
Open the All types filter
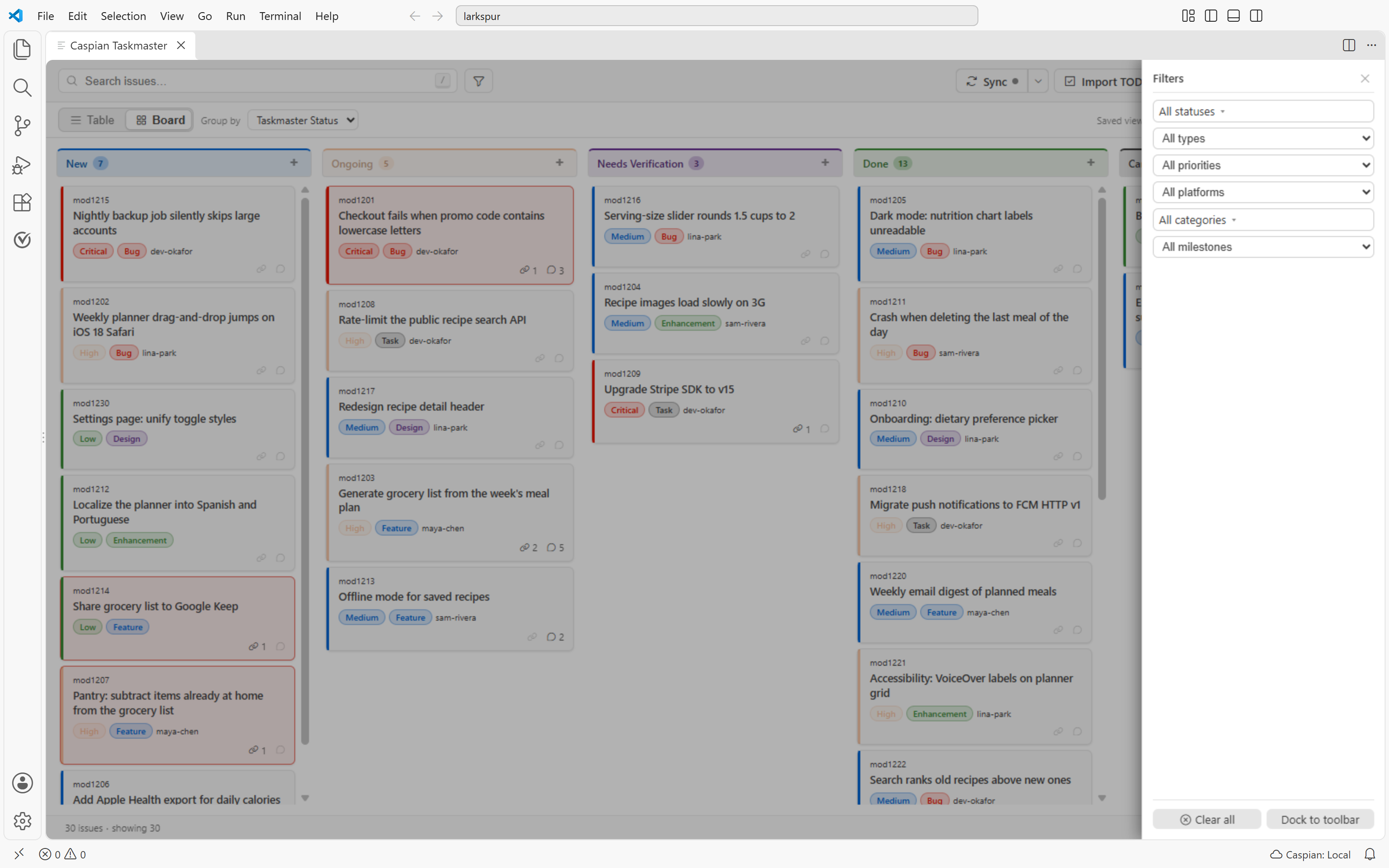[x=1263, y=138]
